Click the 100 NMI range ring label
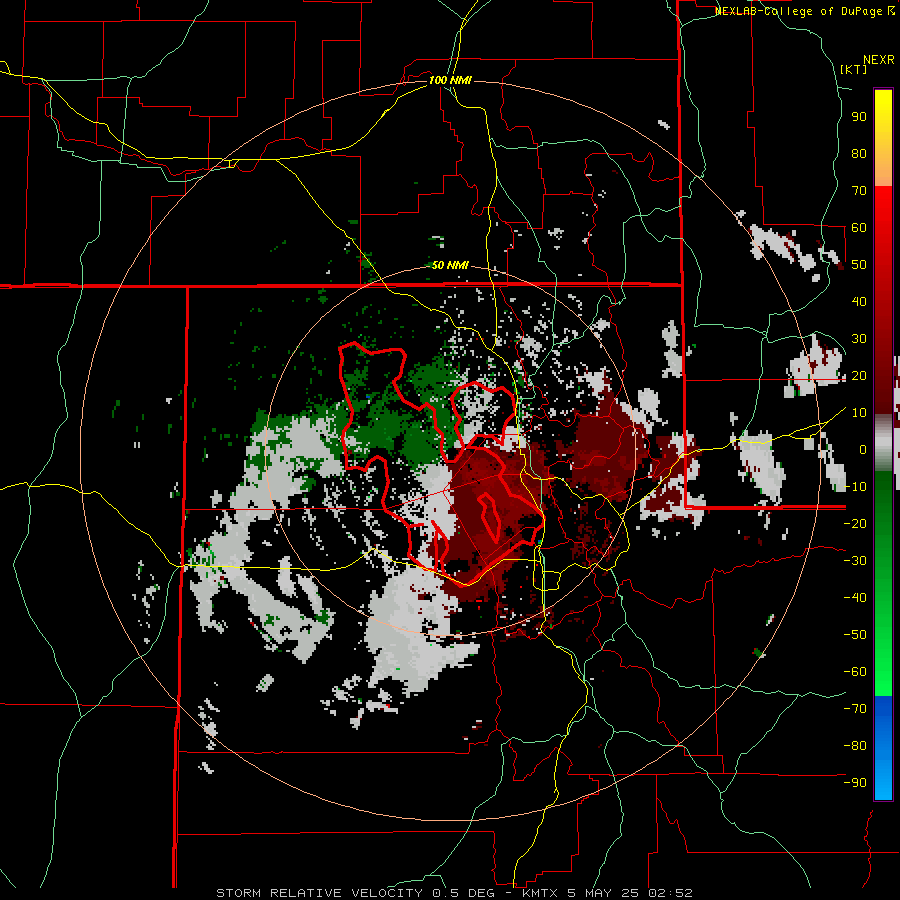 click(450, 80)
